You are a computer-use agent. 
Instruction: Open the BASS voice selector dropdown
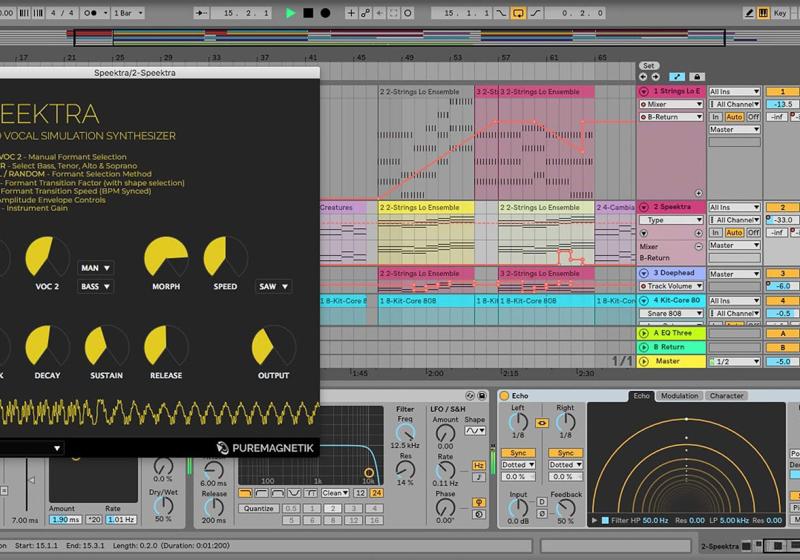96,286
